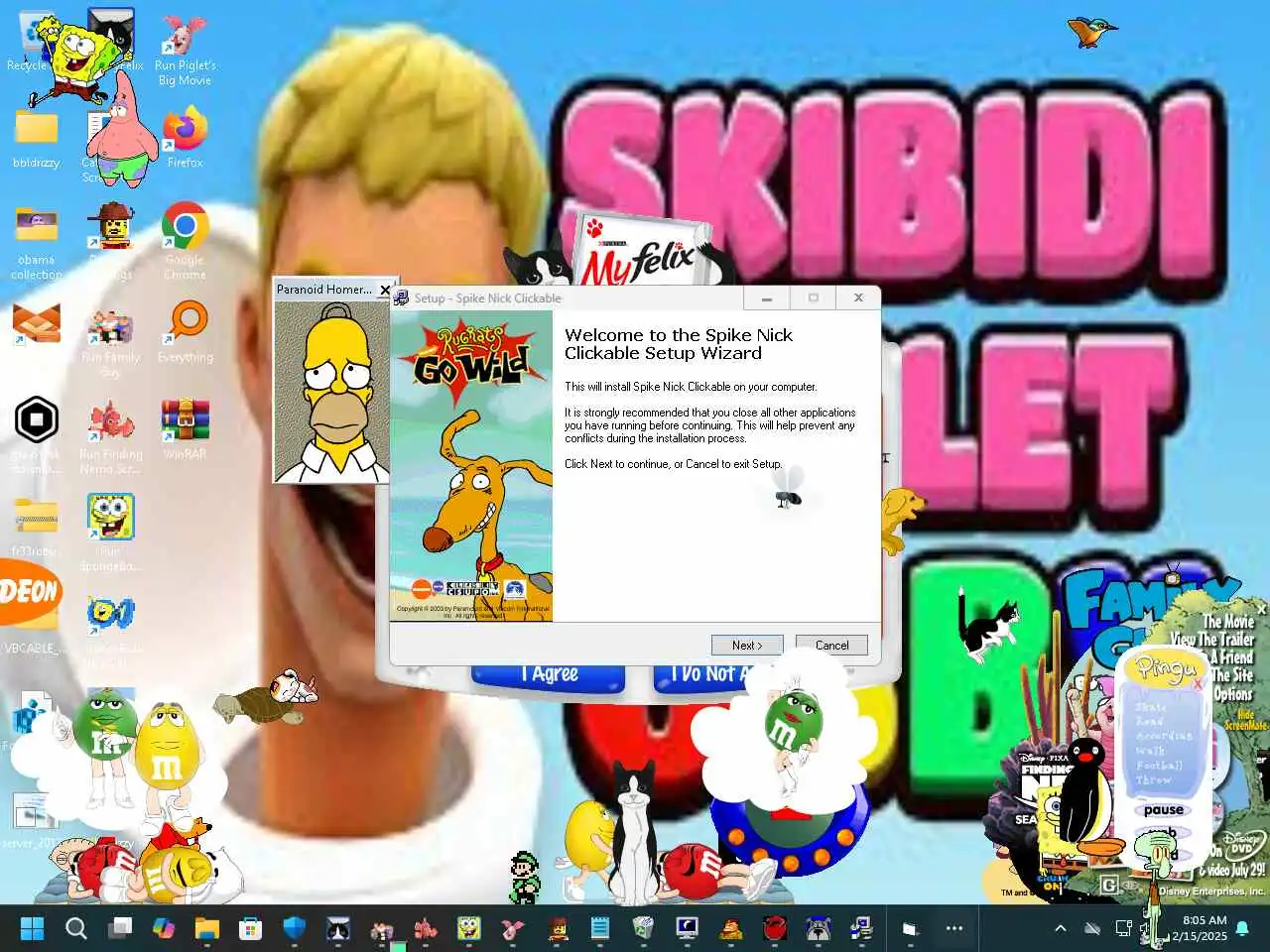Viewport: 1270px width, 952px height.
Task: Close the Pingu control panel
Action: 1197,684
